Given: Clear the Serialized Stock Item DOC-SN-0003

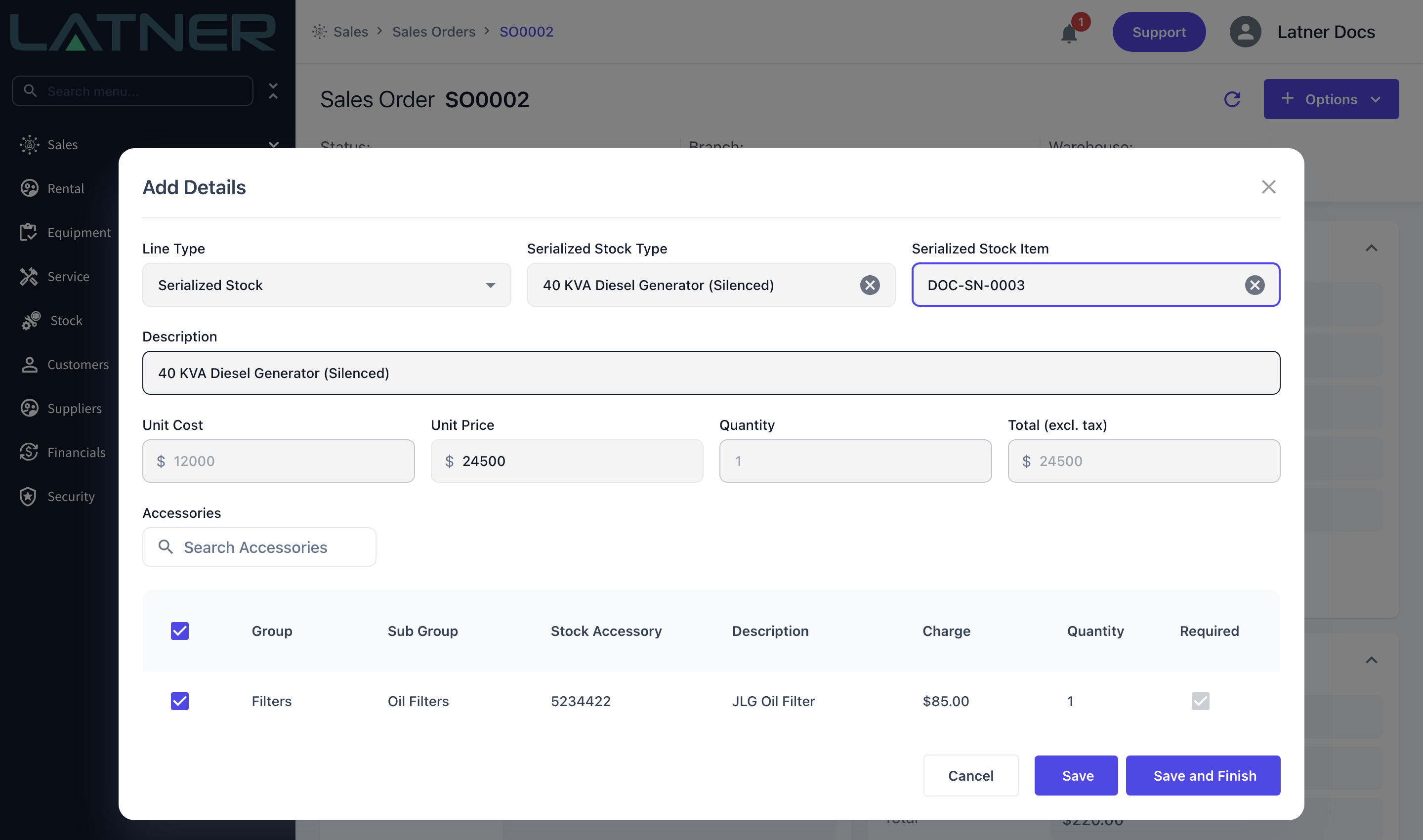Looking at the screenshot, I should tap(1255, 285).
